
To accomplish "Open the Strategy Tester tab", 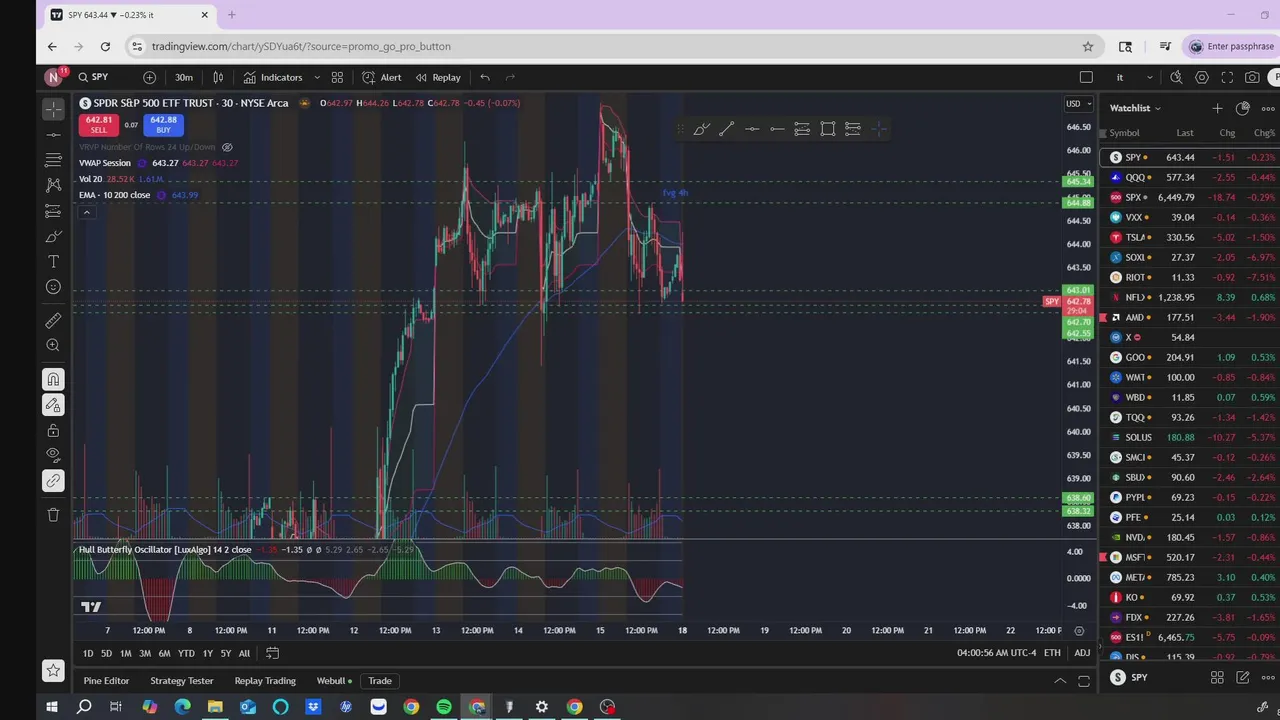I will (182, 681).
